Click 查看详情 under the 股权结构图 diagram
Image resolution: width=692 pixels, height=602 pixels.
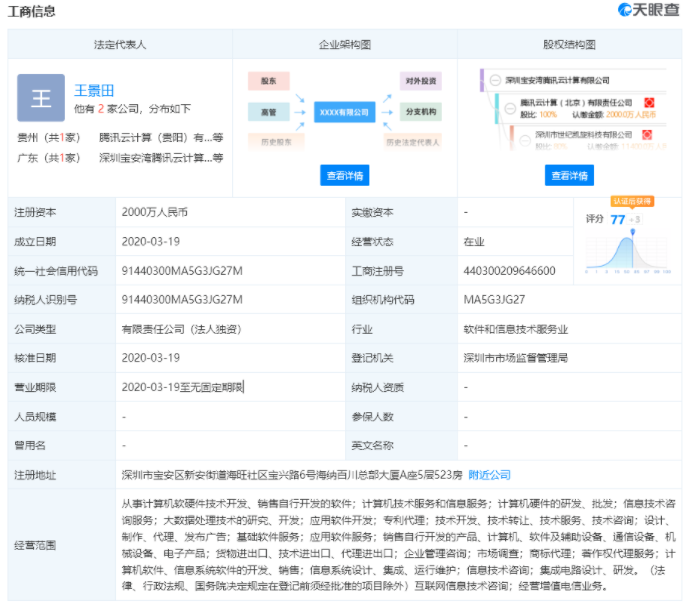569,176
